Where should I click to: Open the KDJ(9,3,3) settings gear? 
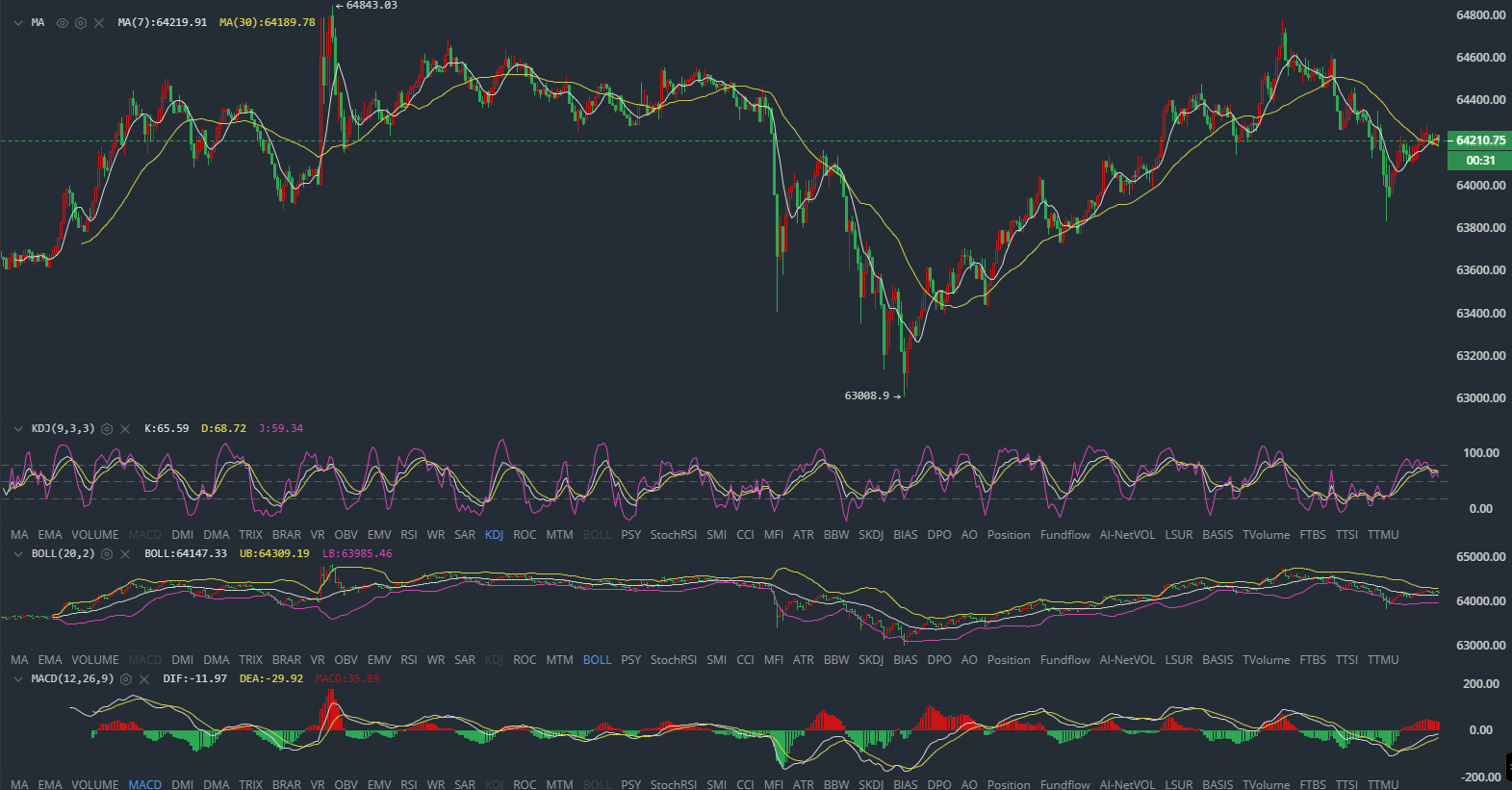click(107, 429)
